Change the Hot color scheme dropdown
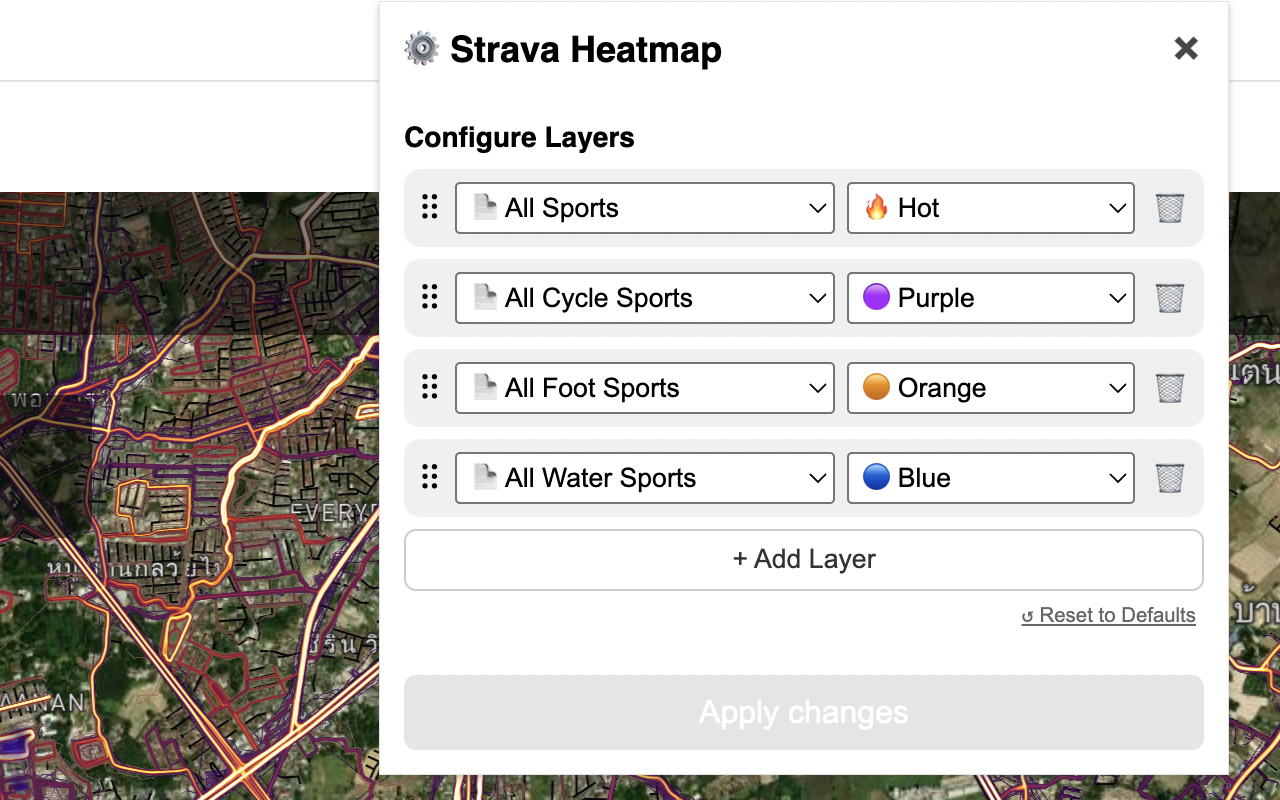Viewport: 1280px width, 800px height. (x=991, y=208)
